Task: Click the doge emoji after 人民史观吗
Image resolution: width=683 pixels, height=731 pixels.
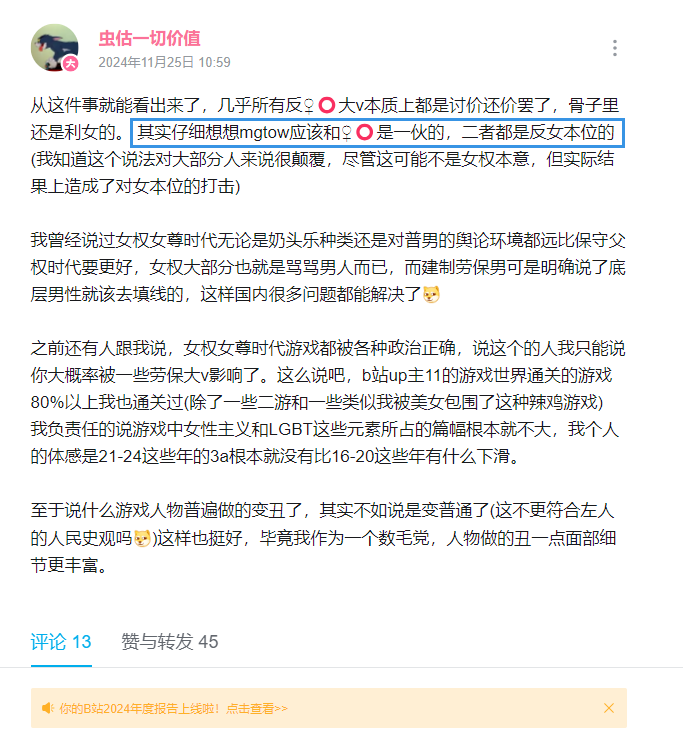Action: [x=142, y=538]
